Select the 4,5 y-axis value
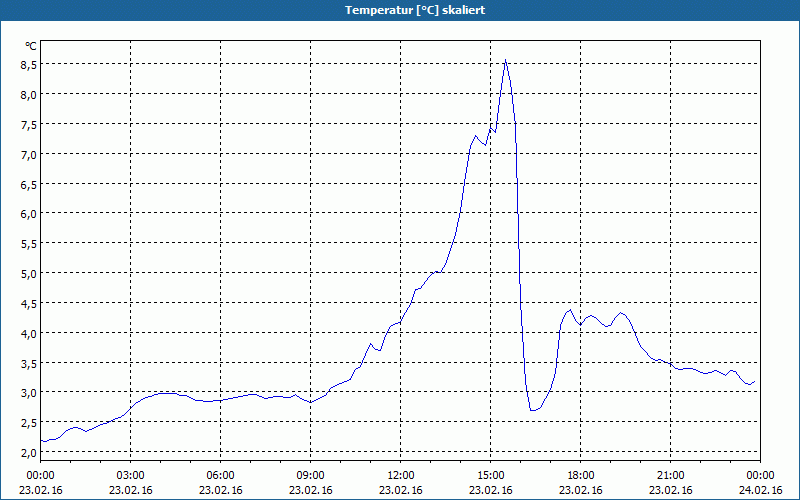The height and width of the screenshot is (500, 800). (x=28, y=304)
